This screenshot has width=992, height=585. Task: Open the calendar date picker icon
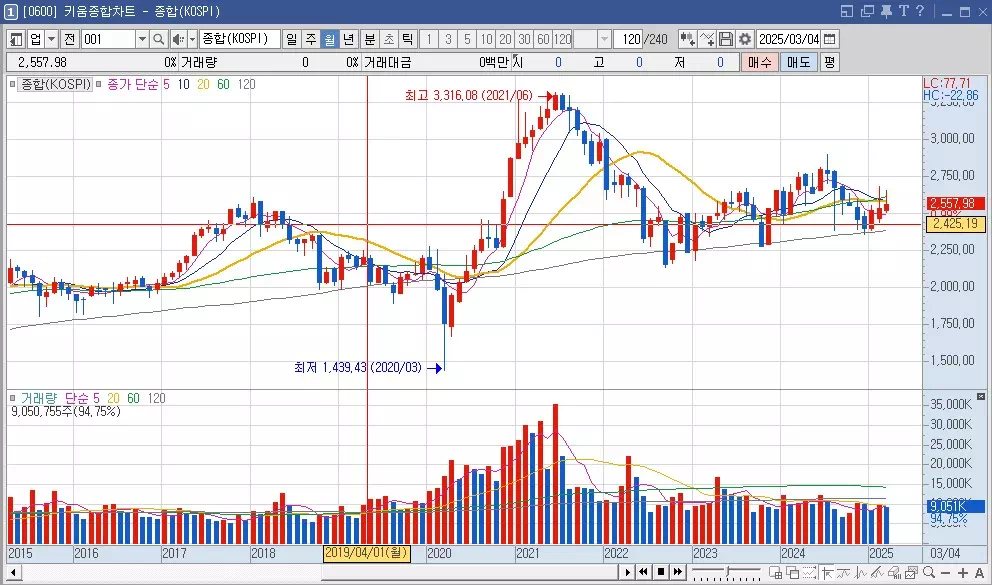[x=829, y=39]
